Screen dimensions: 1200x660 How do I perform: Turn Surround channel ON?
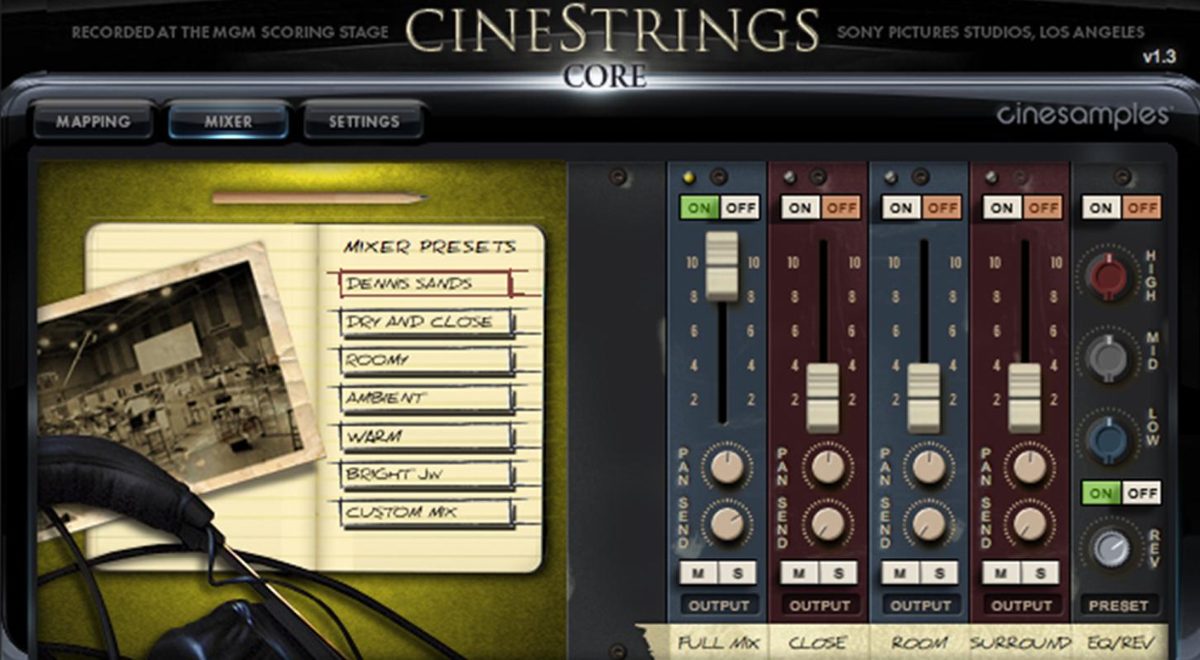1002,208
